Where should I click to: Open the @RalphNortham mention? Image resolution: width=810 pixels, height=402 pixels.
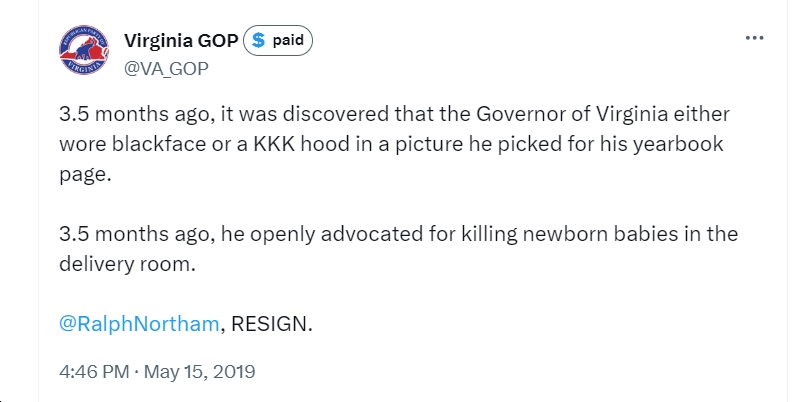pos(139,324)
